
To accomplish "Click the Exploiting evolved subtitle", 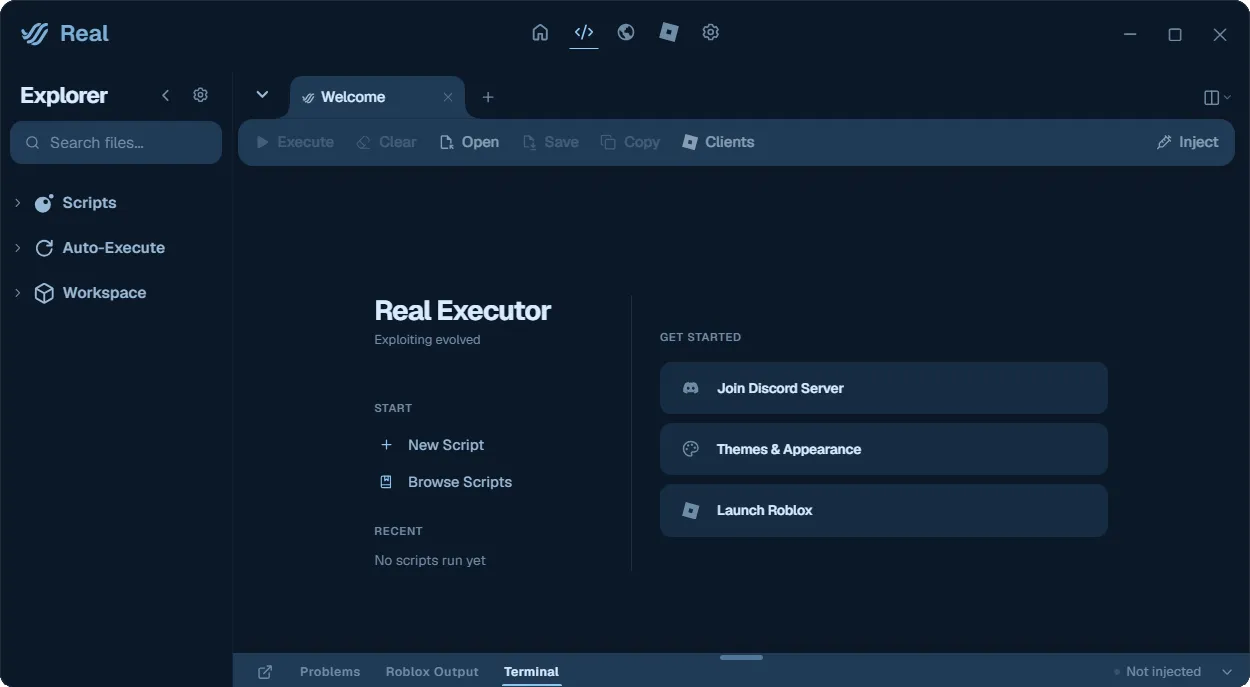I will [x=427, y=340].
